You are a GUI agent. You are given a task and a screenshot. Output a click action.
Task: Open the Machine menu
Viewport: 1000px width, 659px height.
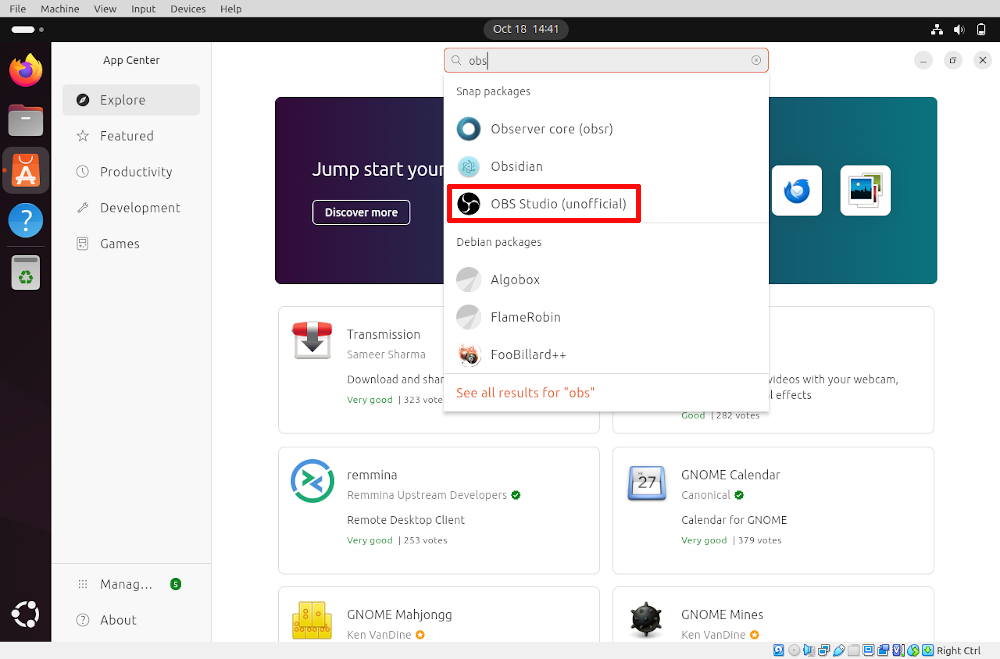pos(60,8)
